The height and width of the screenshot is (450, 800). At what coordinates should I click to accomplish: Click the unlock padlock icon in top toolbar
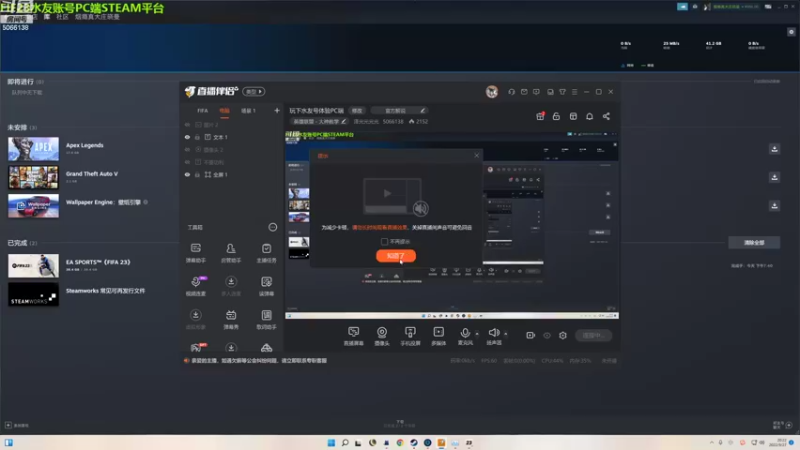556,116
